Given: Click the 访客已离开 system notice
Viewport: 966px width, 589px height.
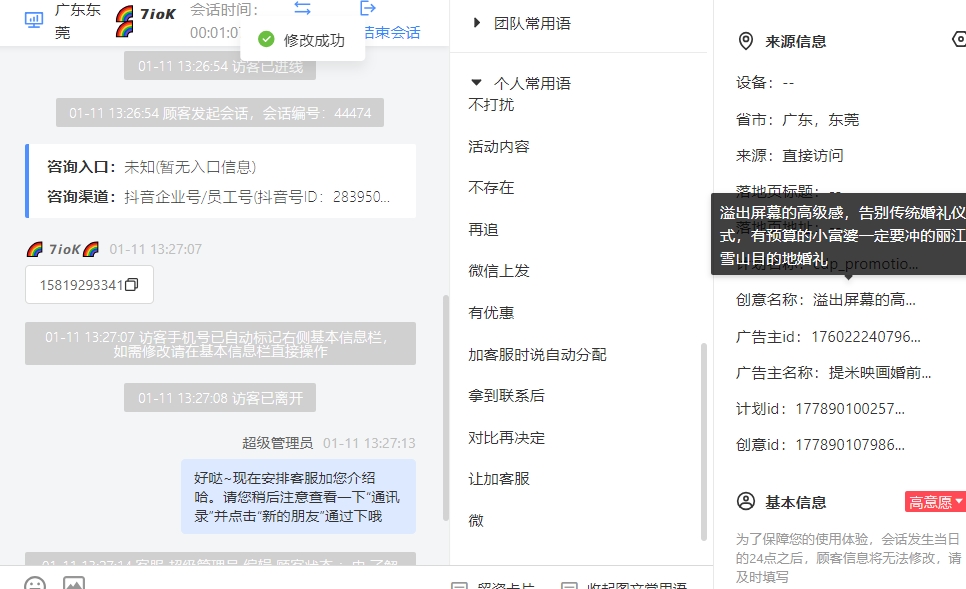Looking at the screenshot, I should click(x=220, y=398).
